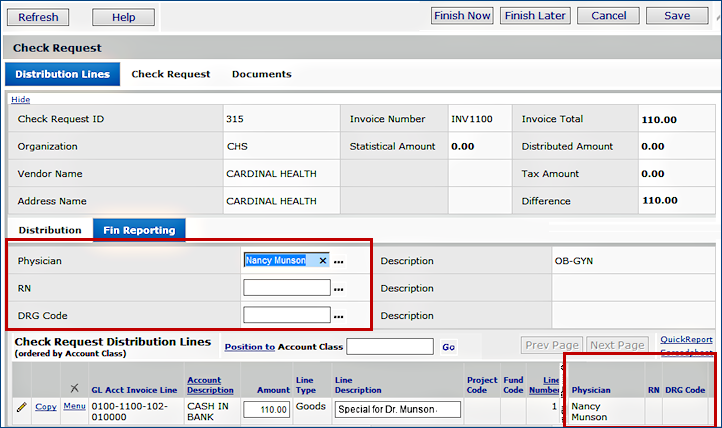Click the Finish Now button
722x428 pixels.
(x=462, y=16)
